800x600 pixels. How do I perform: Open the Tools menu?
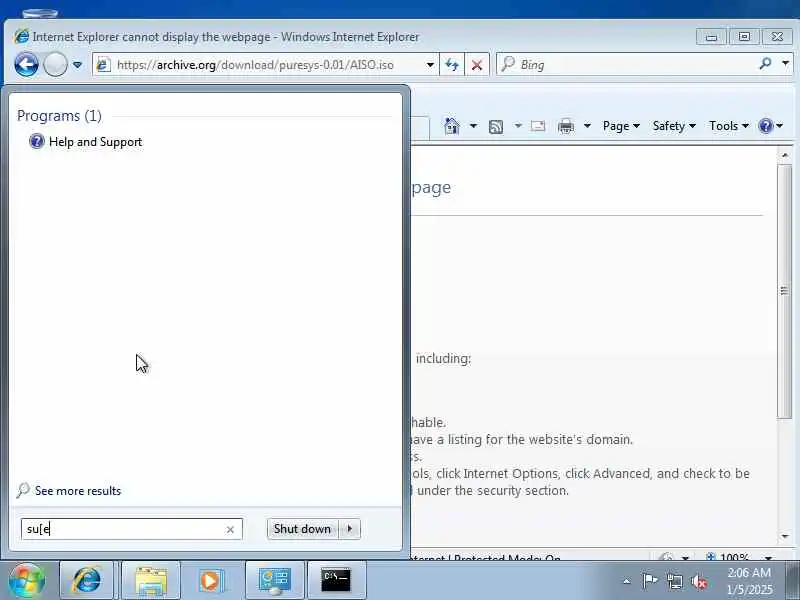click(729, 126)
